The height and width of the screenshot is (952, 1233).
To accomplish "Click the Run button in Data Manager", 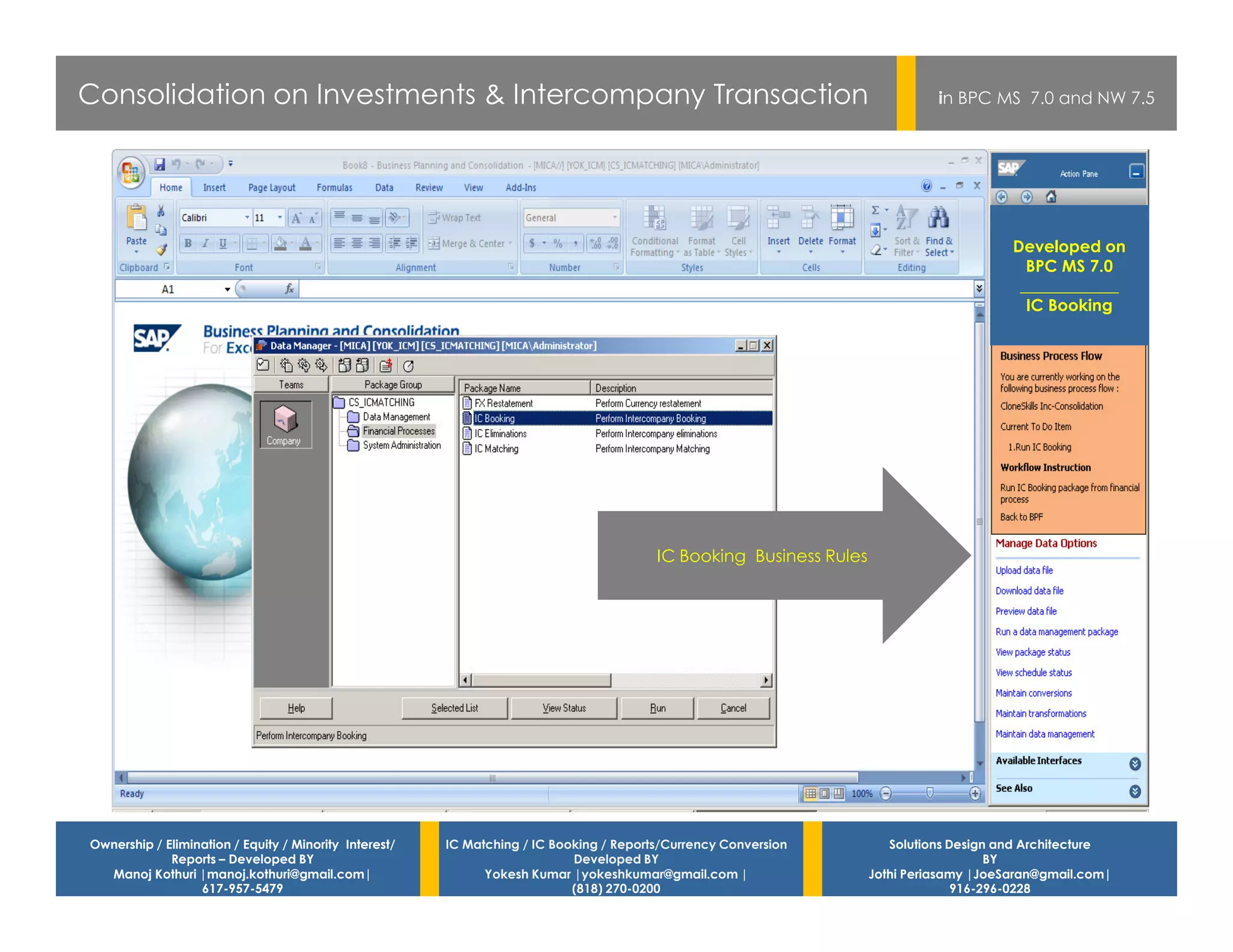I will (657, 708).
